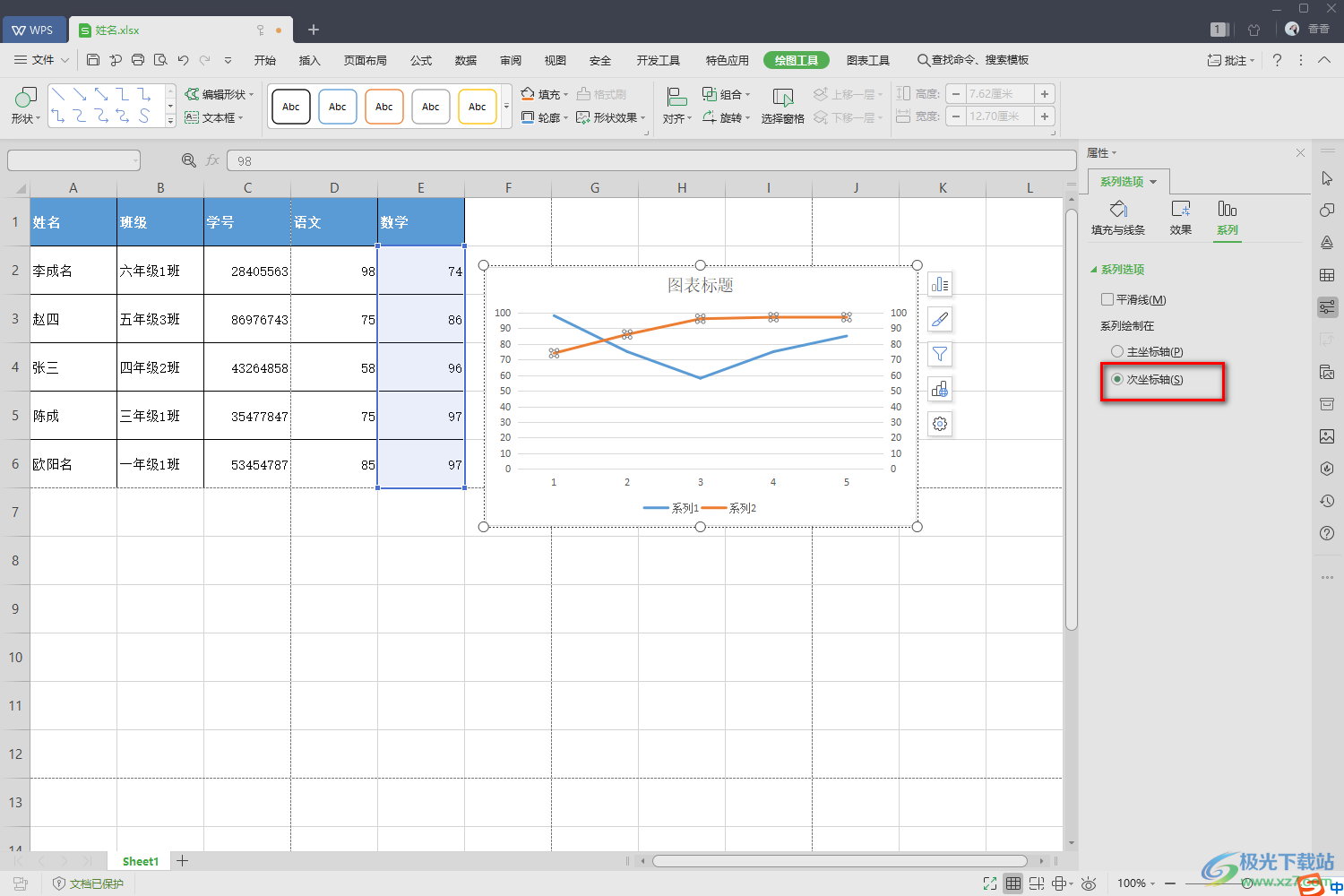
Task: Select column header E
Action: (x=421, y=187)
